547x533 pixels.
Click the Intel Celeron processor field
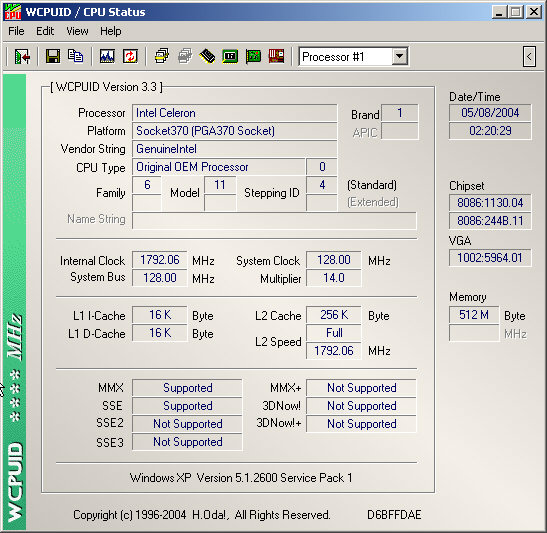(x=234, y=113)
